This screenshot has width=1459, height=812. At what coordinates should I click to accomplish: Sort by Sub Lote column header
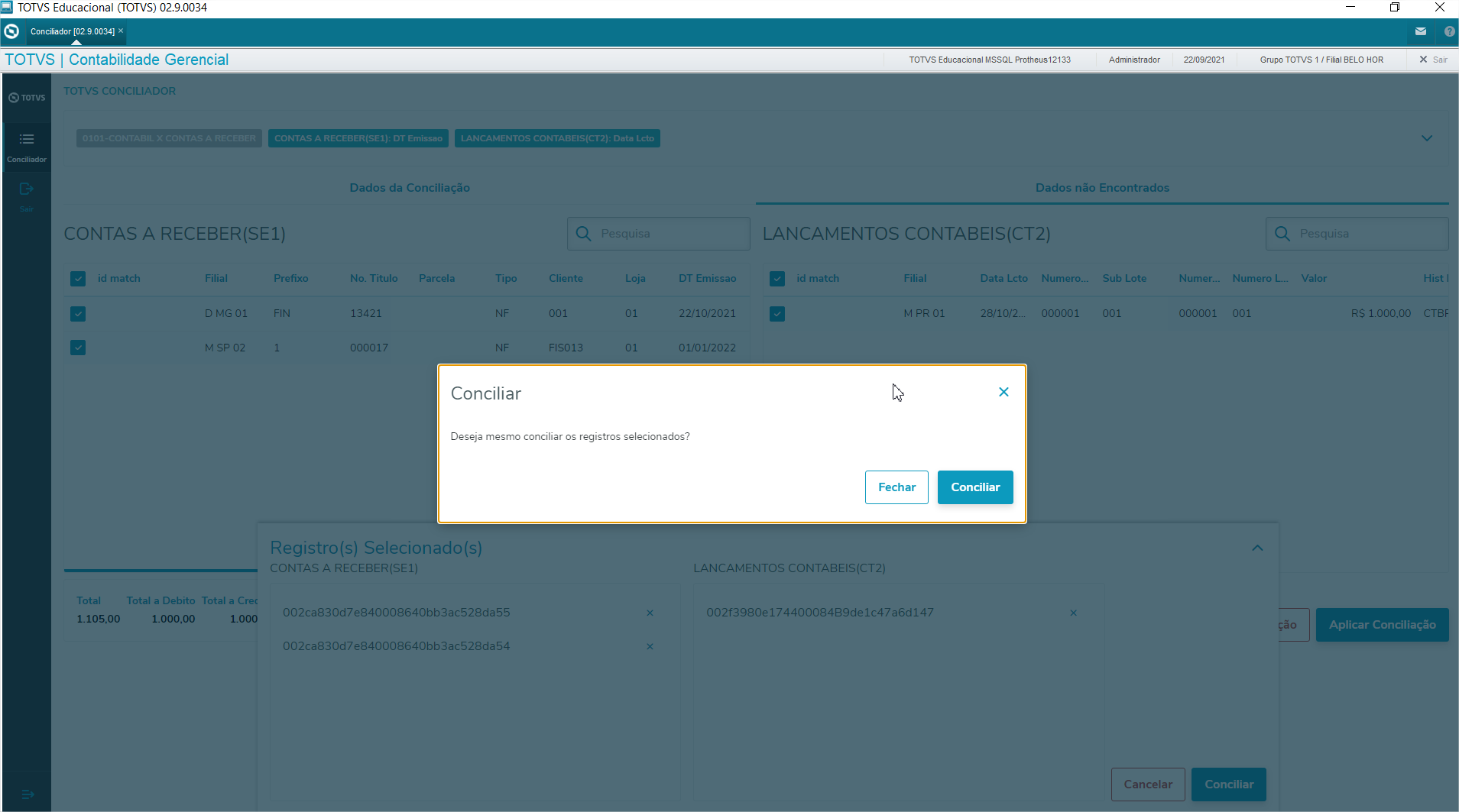pyautogui.click(x=1124, y=279)
